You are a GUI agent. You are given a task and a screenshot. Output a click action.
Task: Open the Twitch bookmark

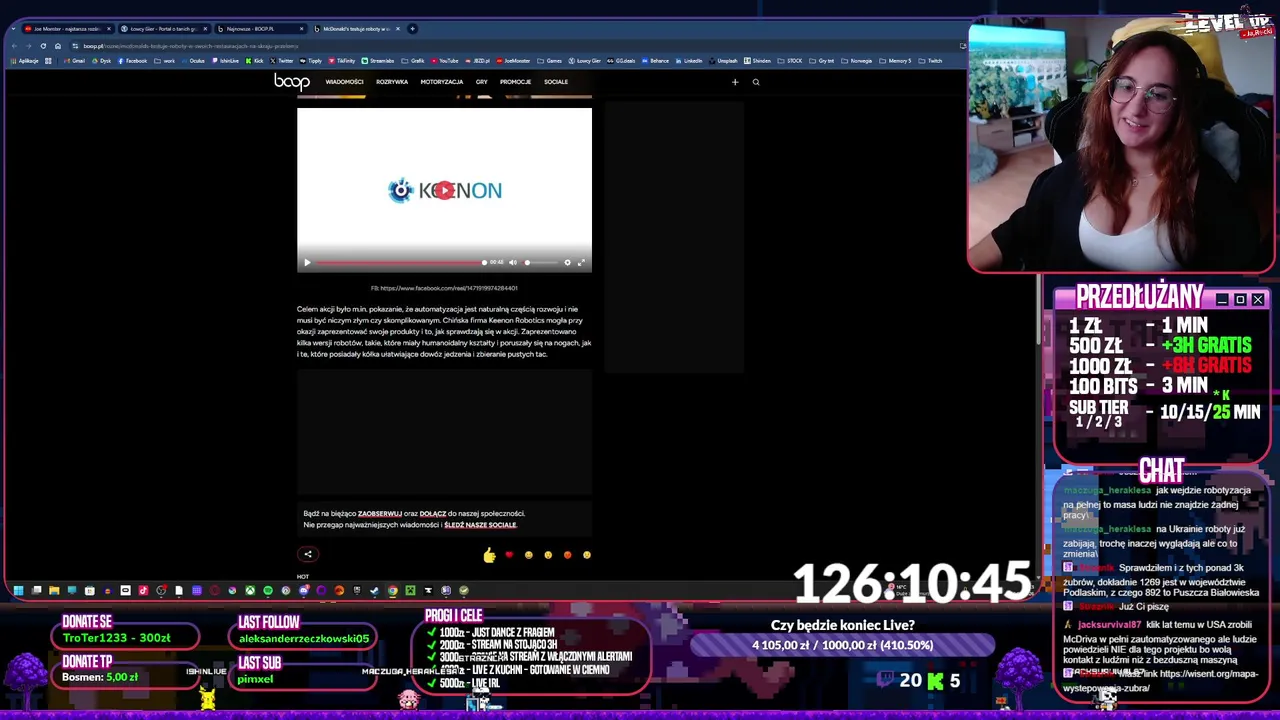[930, 61]
